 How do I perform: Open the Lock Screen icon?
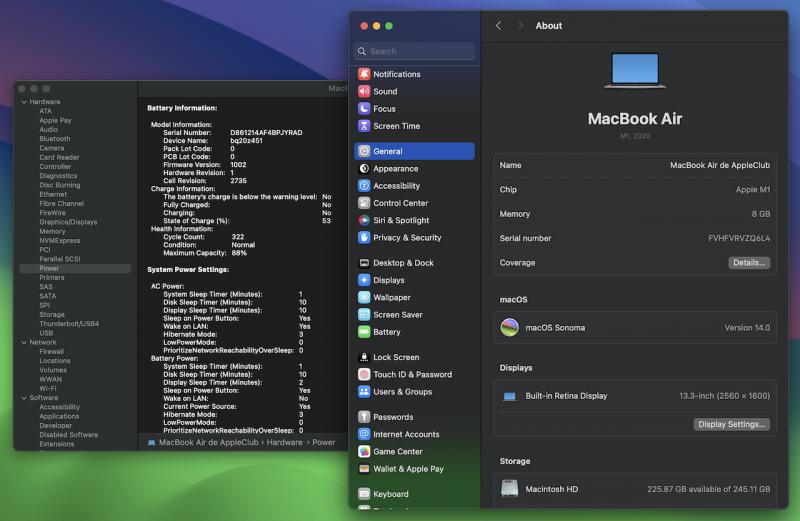pyautogui.click(x=364, y=357)
